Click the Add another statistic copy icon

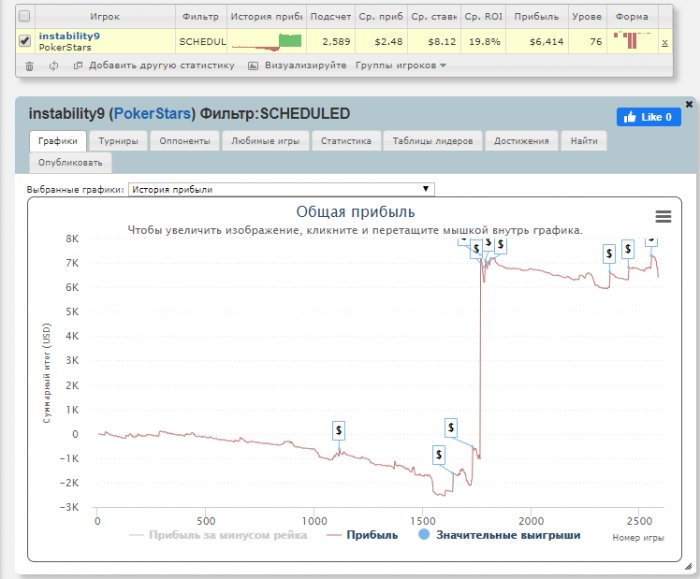(78, 66)
